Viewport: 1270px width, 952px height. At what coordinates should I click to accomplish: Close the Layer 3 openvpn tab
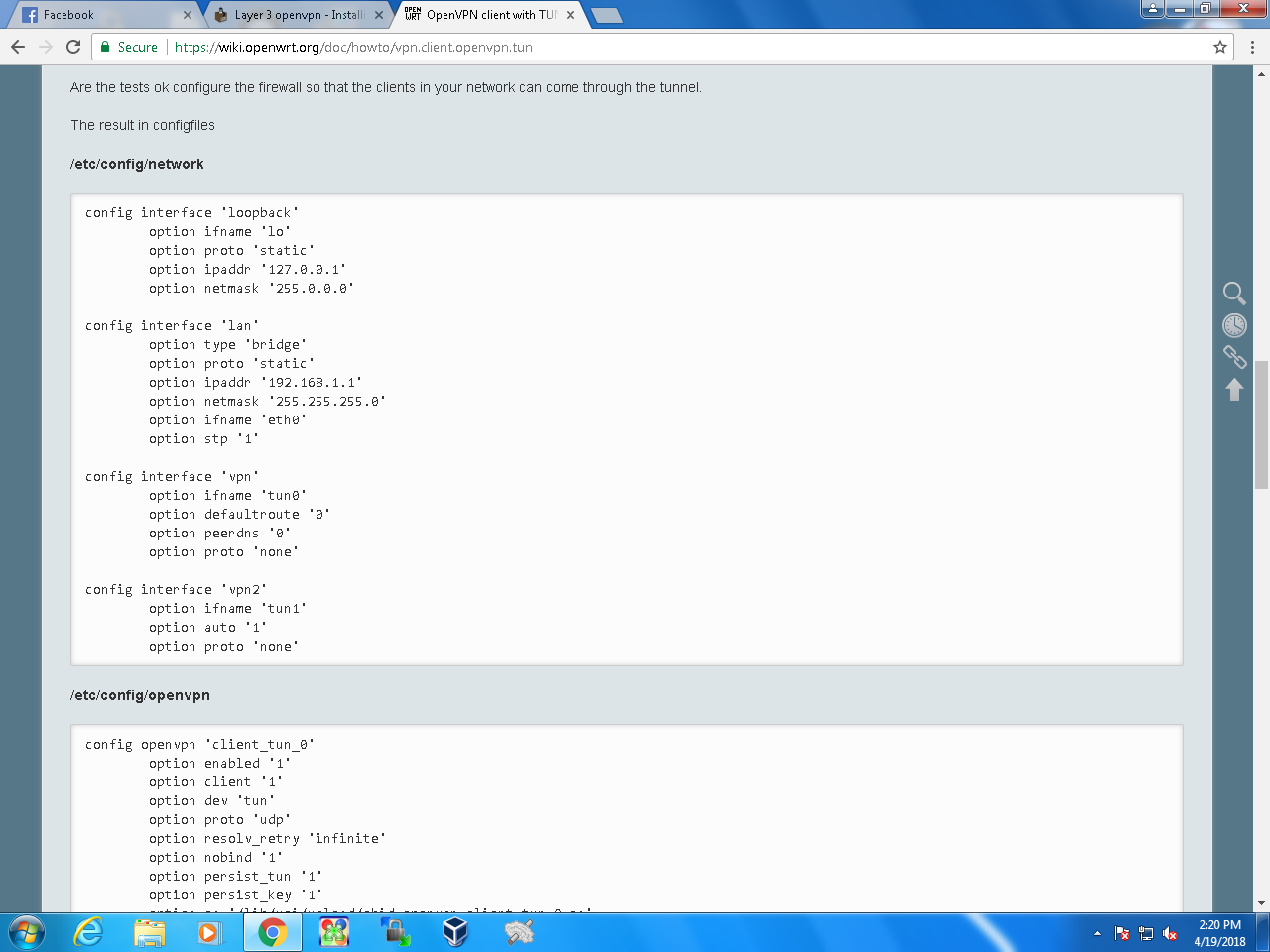coord(379,15)
